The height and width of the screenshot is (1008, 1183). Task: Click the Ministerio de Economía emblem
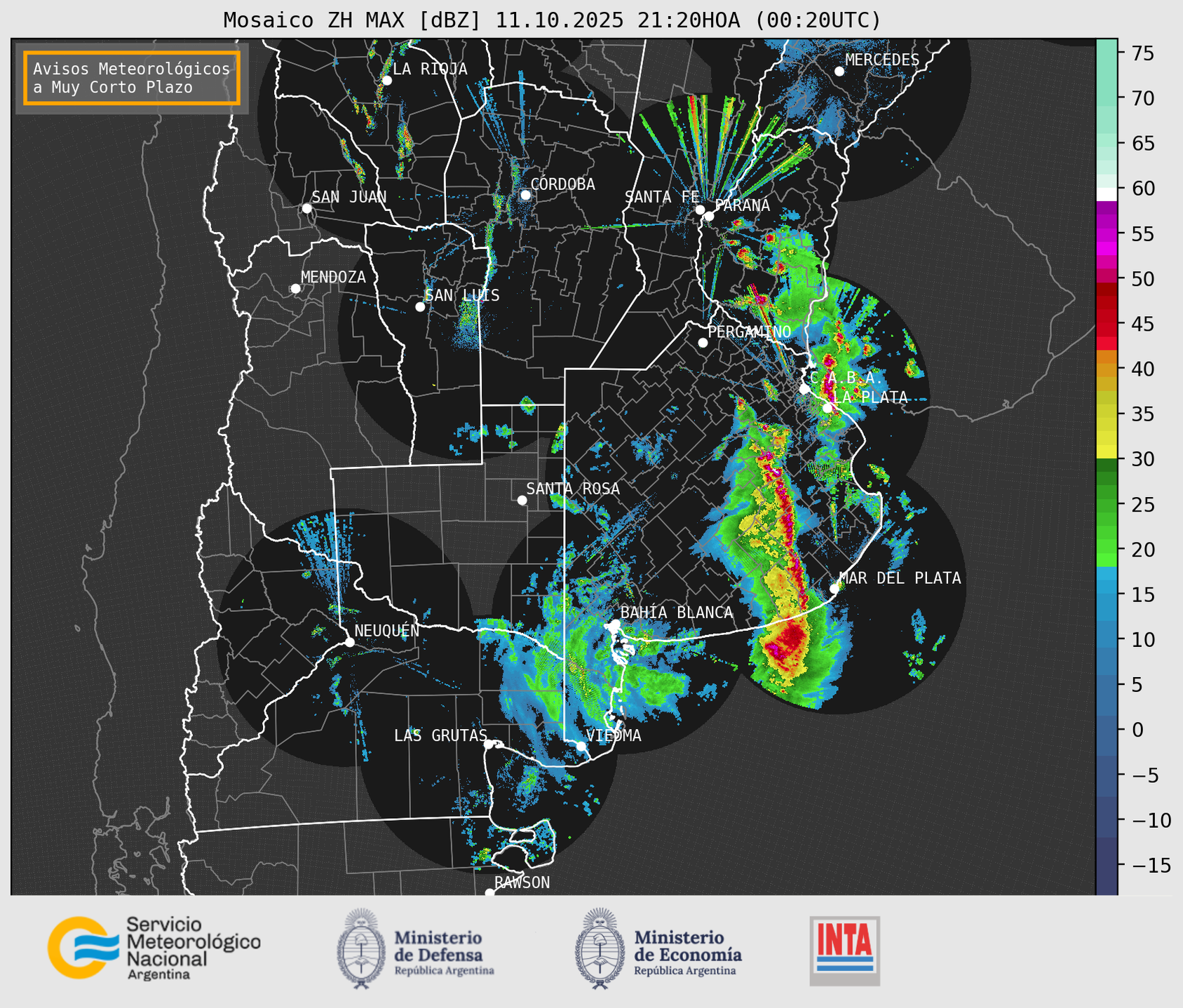click(x=600, y=948)
